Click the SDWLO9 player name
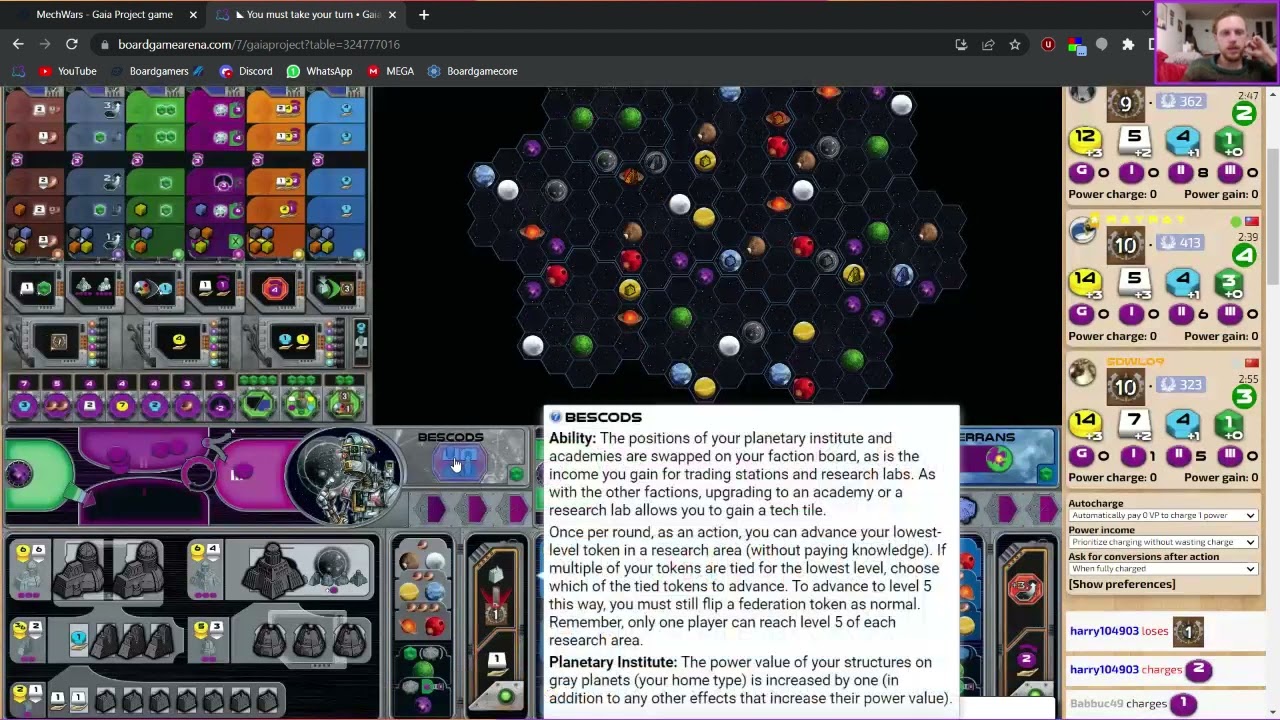1280x720 pixels. 1135,362
